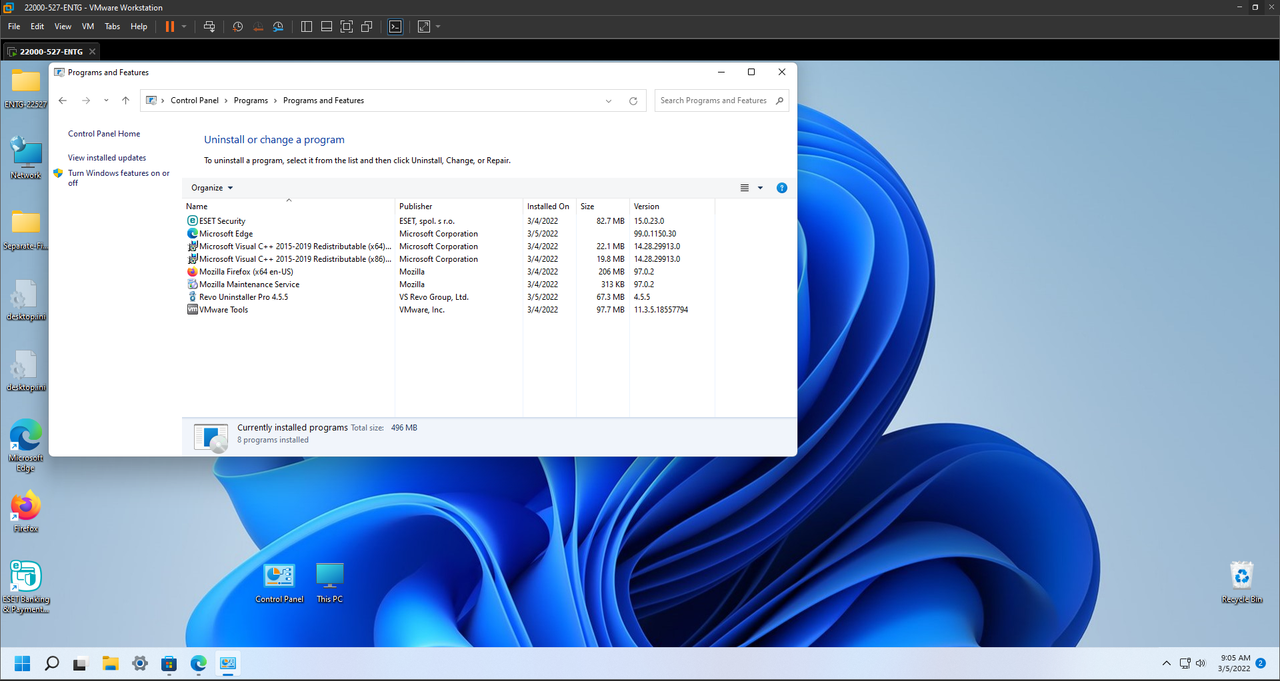Send Ctrl+Alt+Del to the virtual machine
The width and height of the screenshot is (1280, 681).
(209, 26)
